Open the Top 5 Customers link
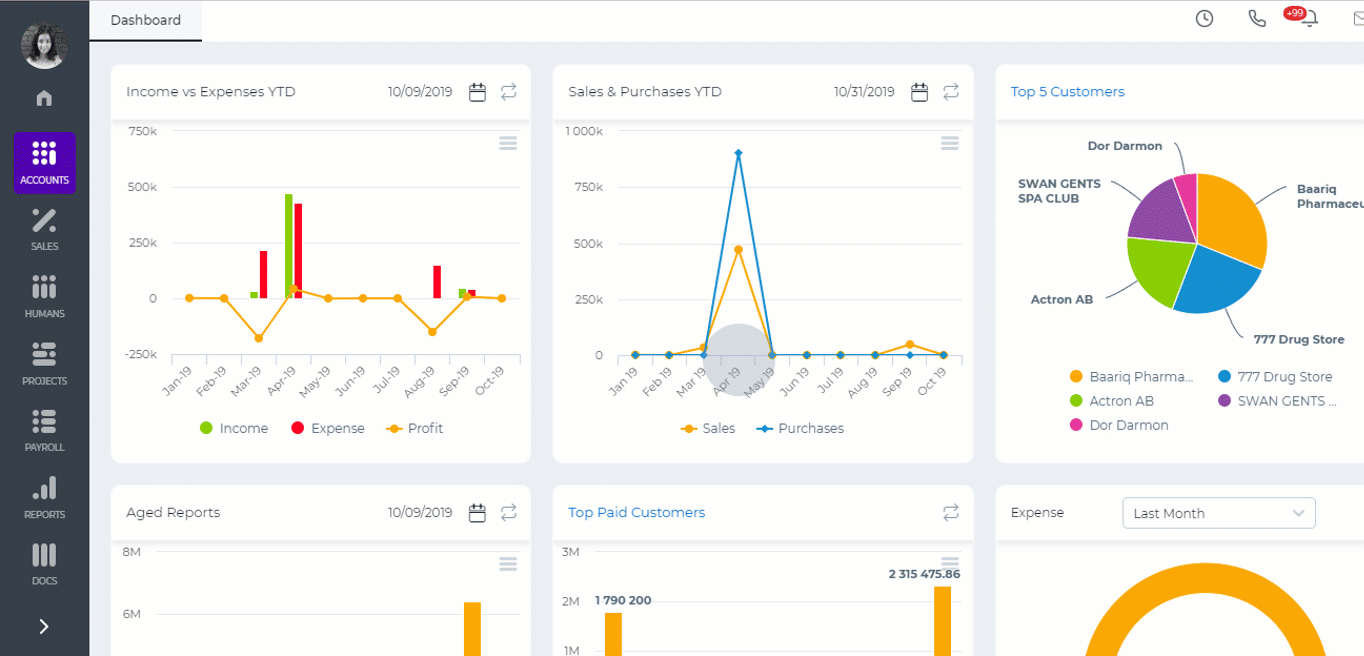Screen dimensions: 1364x656 [1067, 92]
